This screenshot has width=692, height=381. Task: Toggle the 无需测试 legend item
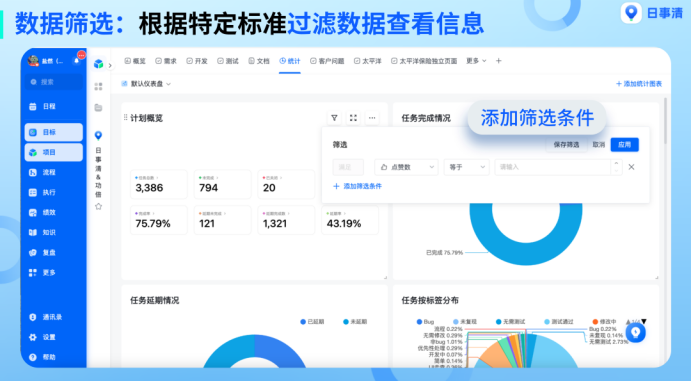[x=511, y=321]
